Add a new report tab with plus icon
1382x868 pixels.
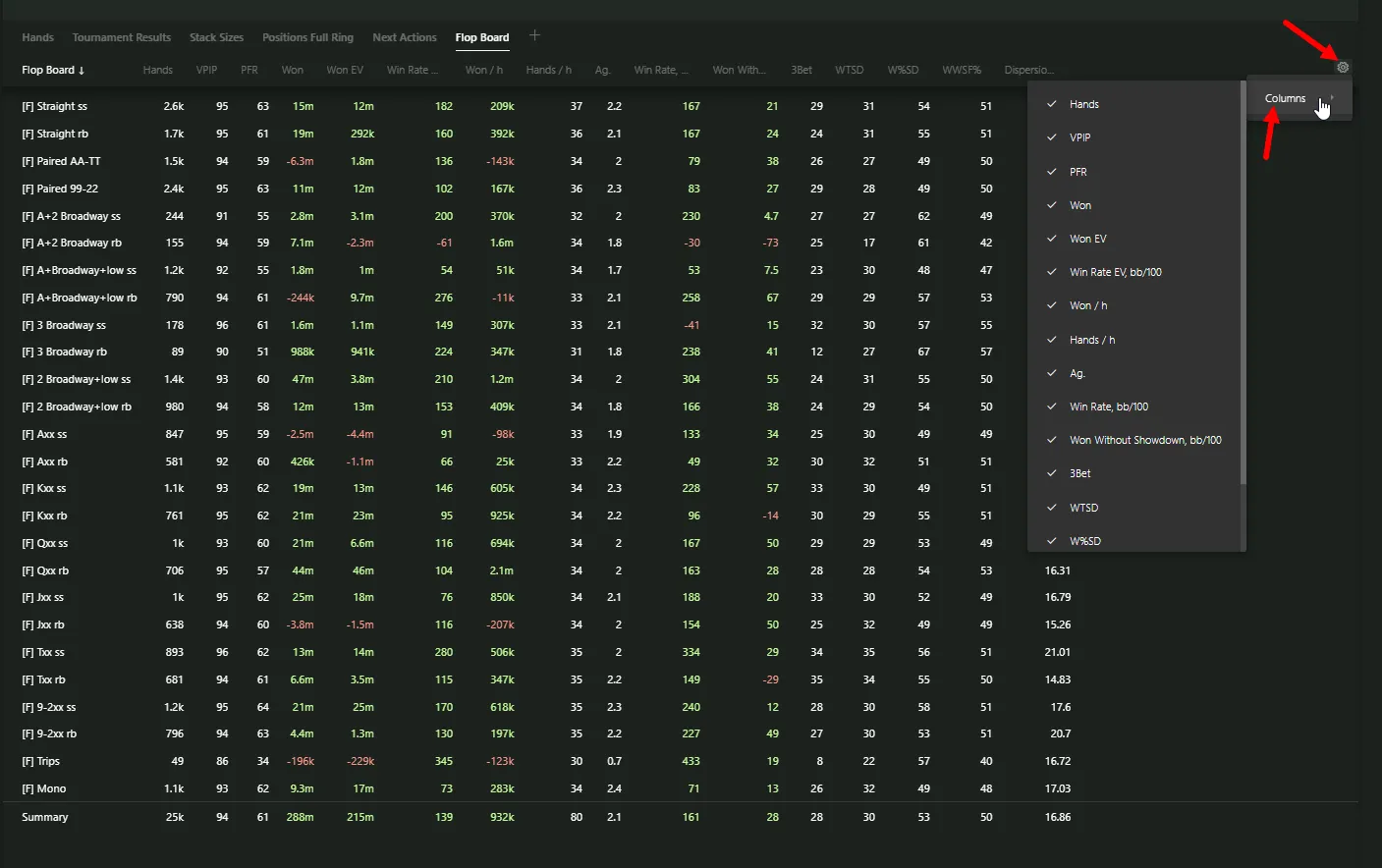tap(534, 35)
